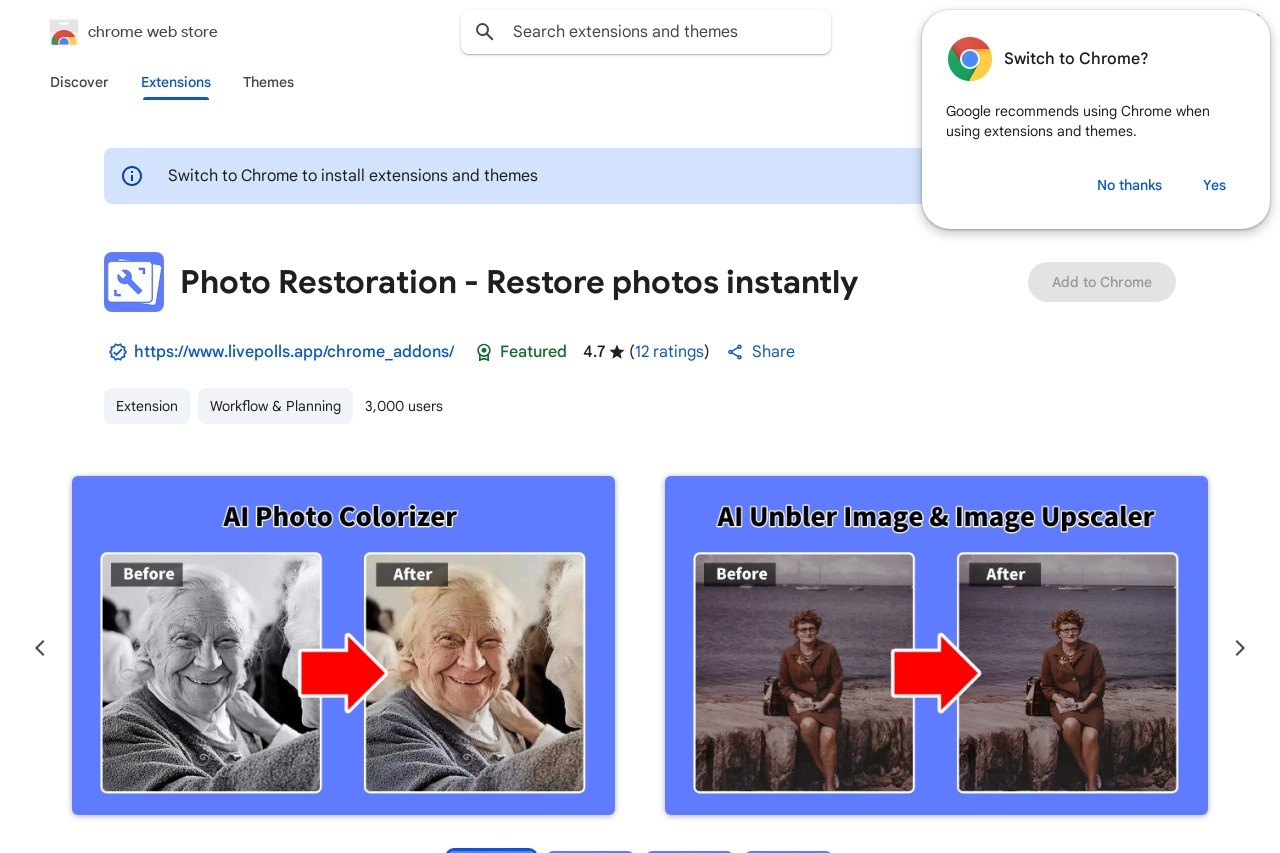Click the Chrome Web Store logo icon

coord(63,32)
